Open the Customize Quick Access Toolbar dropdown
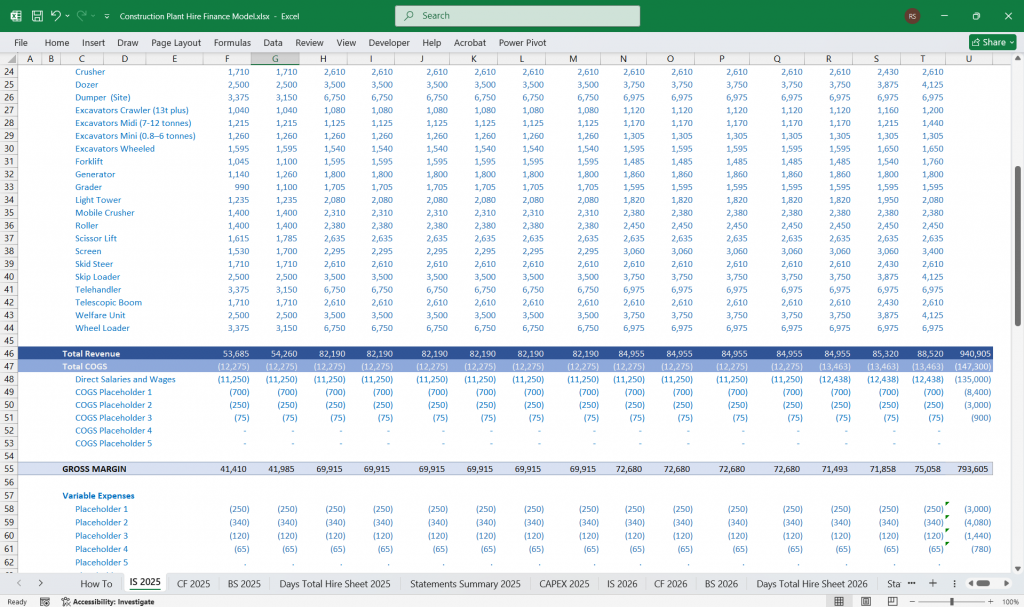Screen dimensions: 1024x607 (106, 17)
